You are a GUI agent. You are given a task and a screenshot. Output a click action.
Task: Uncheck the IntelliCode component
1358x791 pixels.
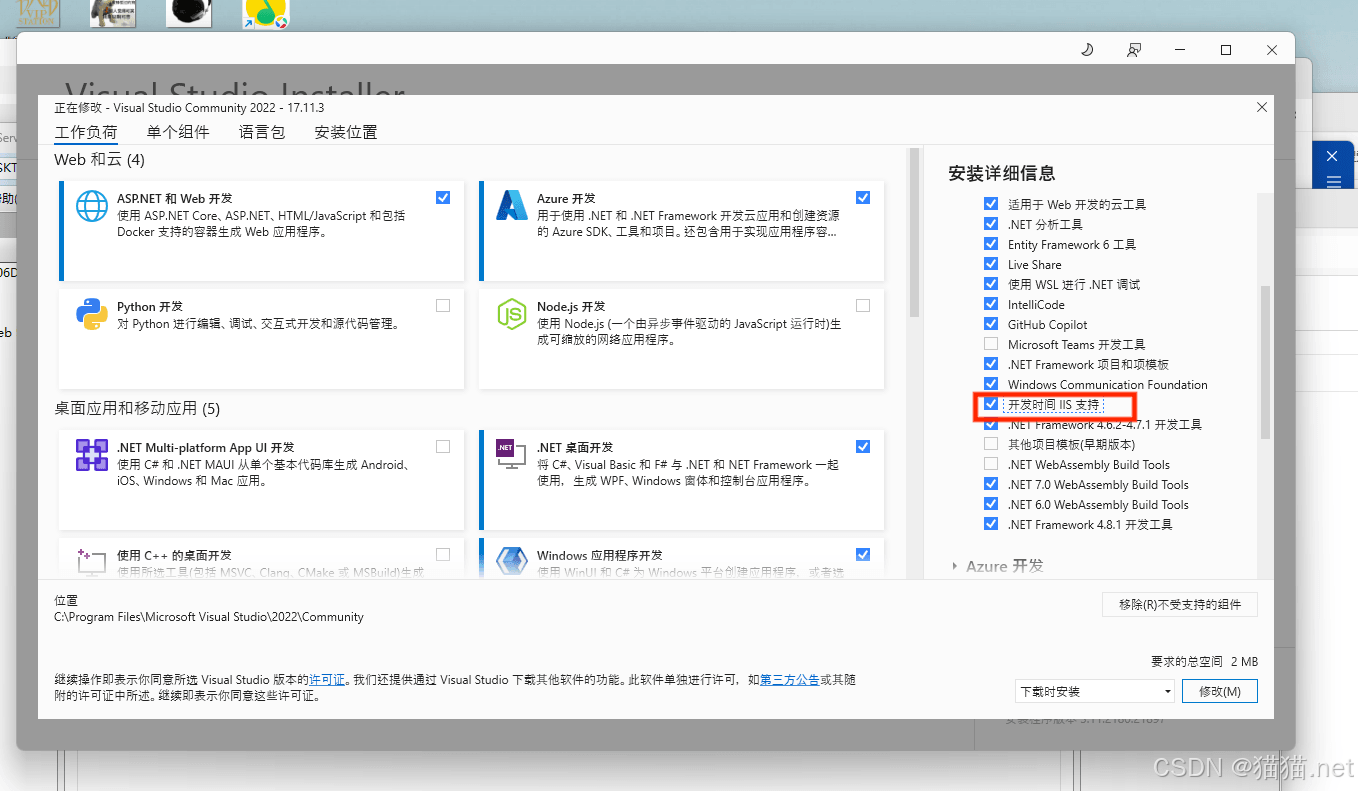click(991, 304)
